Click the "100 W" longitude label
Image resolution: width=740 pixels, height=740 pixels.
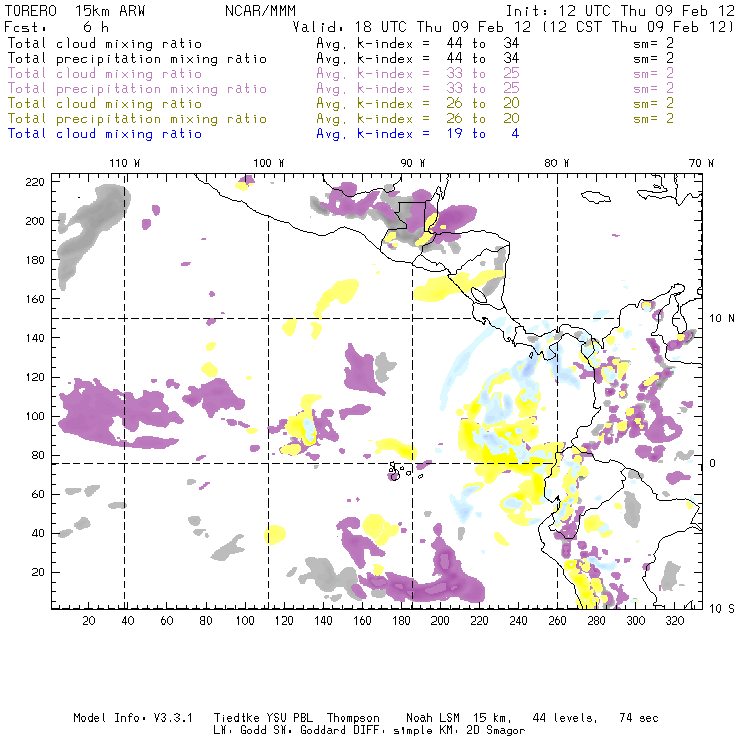pyautogui.click(x=269, y=163)
